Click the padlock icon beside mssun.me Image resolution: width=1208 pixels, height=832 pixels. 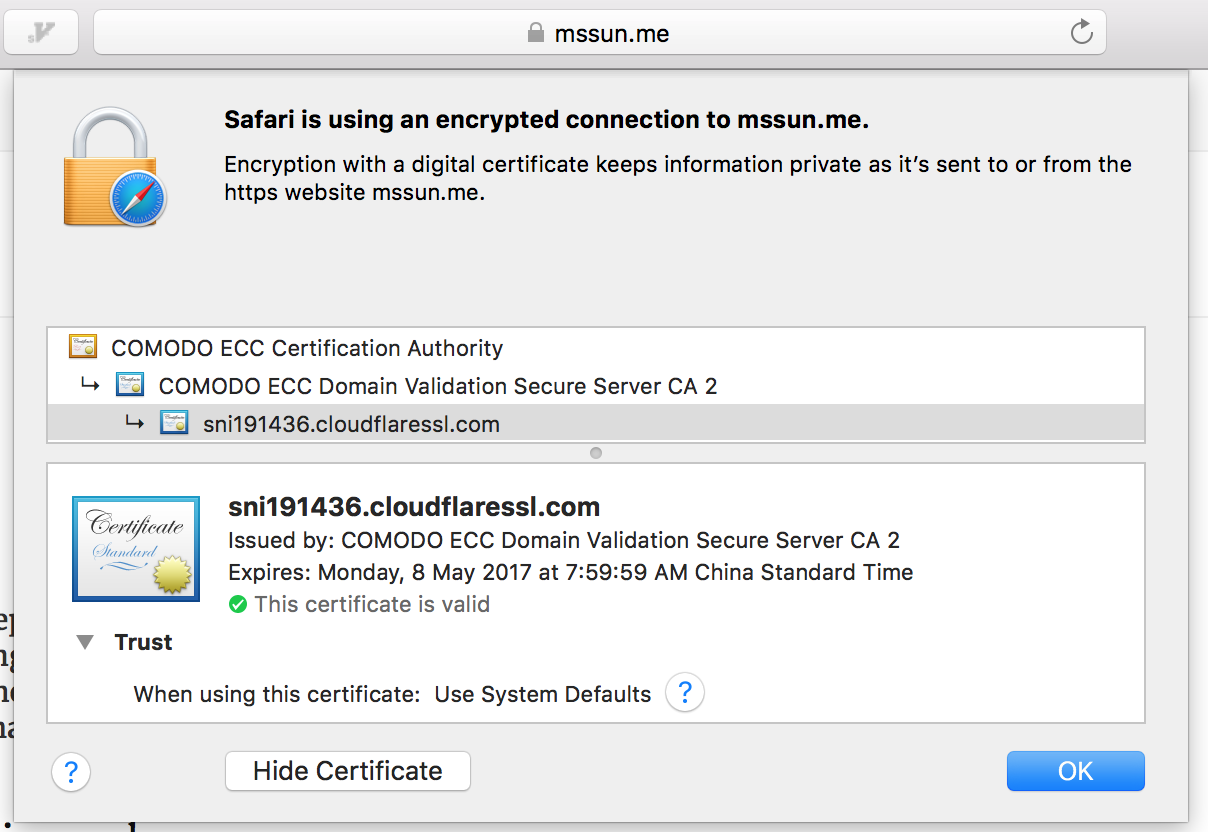pos(535,34)
